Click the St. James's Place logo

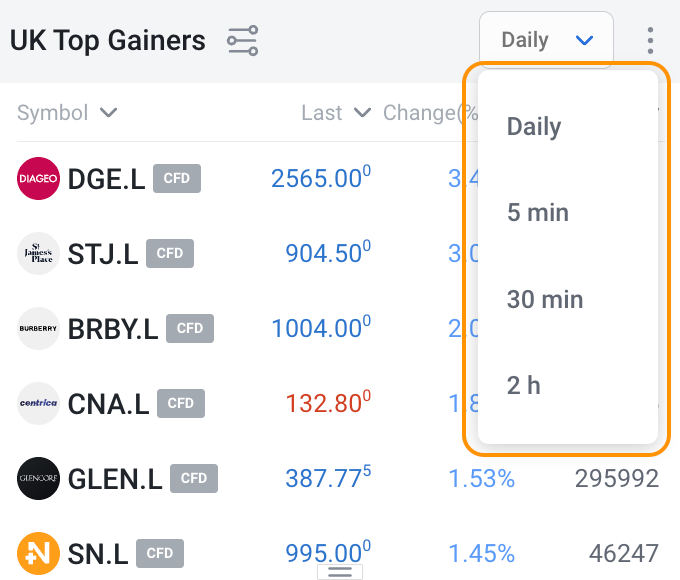(x=39, y=253)
